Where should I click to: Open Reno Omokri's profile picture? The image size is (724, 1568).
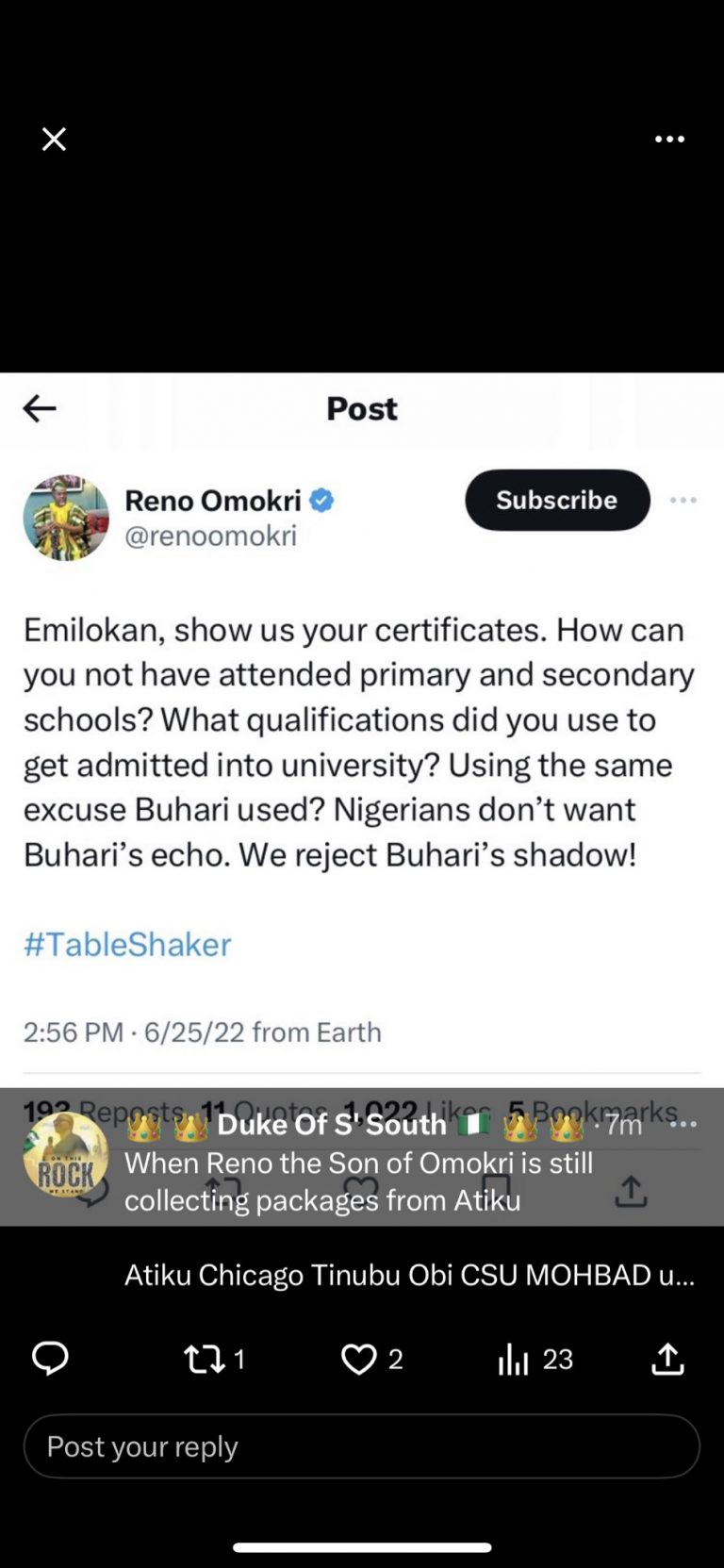coord(66,518)
